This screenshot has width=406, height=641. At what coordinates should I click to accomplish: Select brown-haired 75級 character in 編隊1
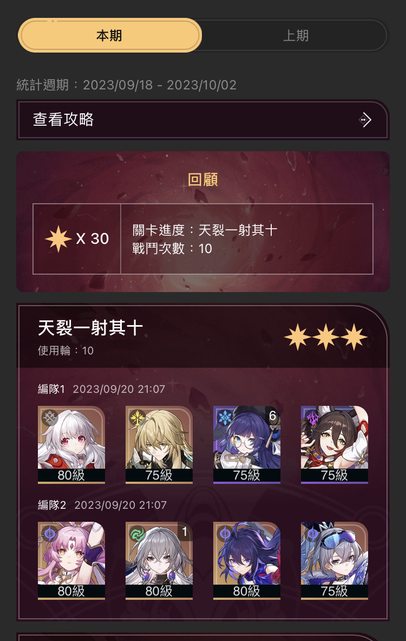point(334,444)
